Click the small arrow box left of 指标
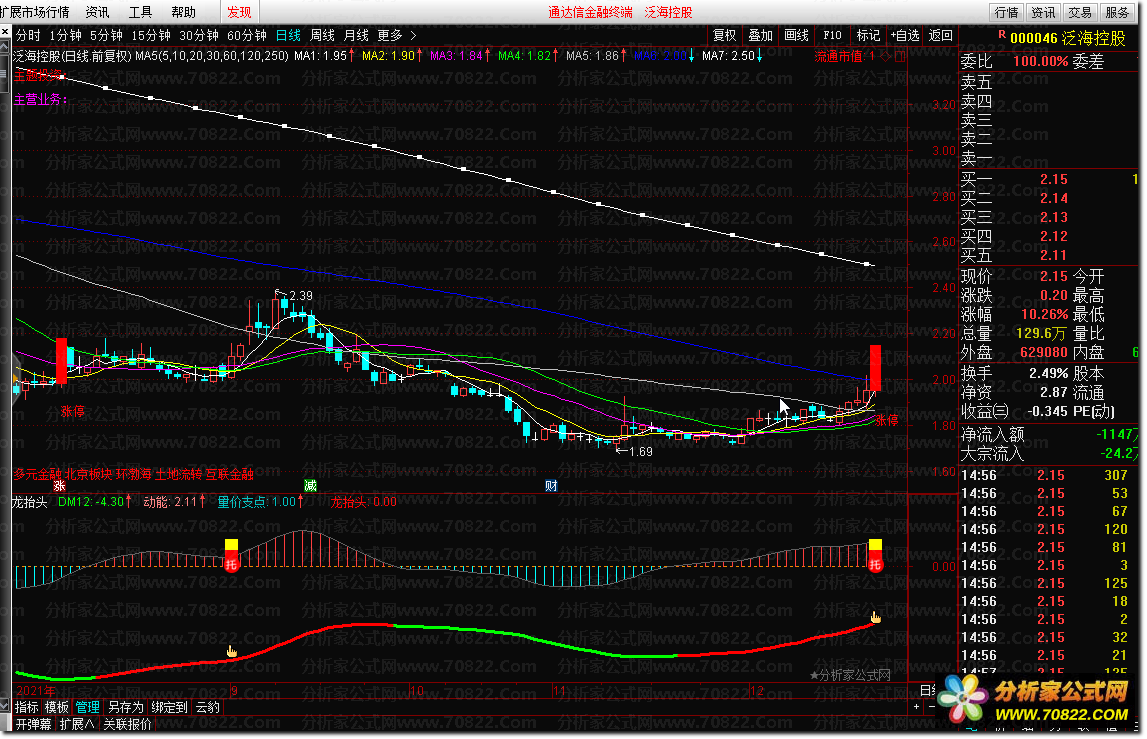Viewport: 1147px width, 739px height. click(x=5, y=707)
